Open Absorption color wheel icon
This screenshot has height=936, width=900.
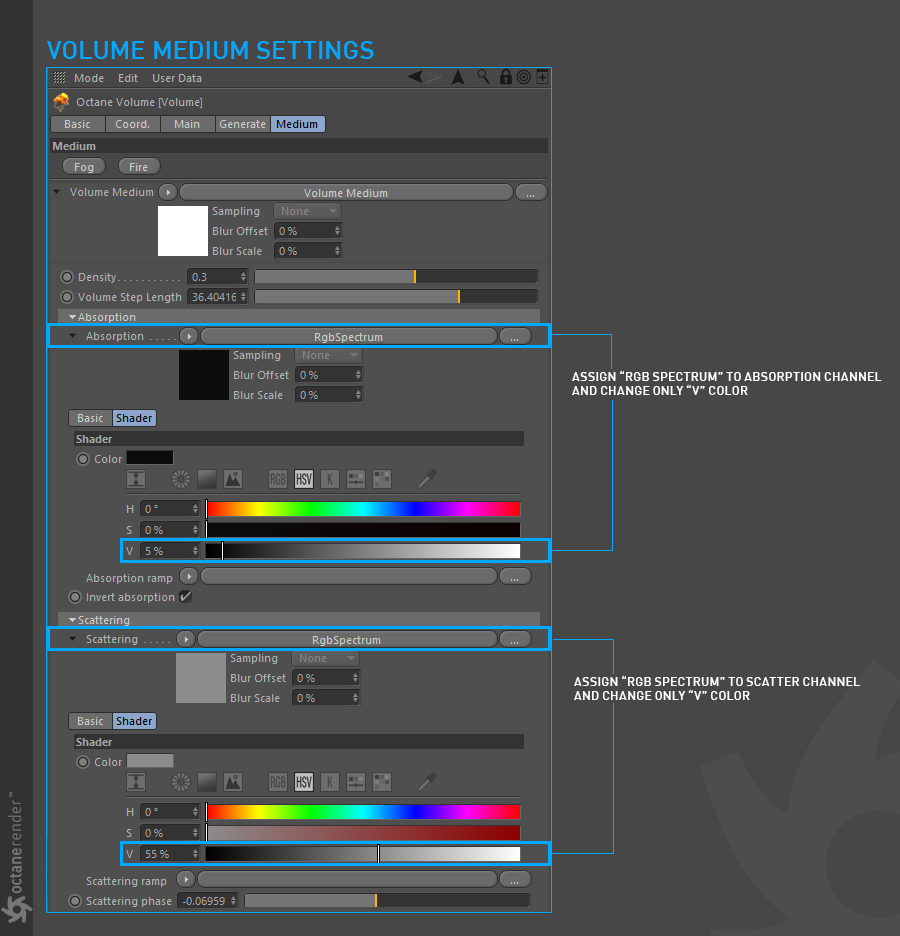click(x=181, y=479)
